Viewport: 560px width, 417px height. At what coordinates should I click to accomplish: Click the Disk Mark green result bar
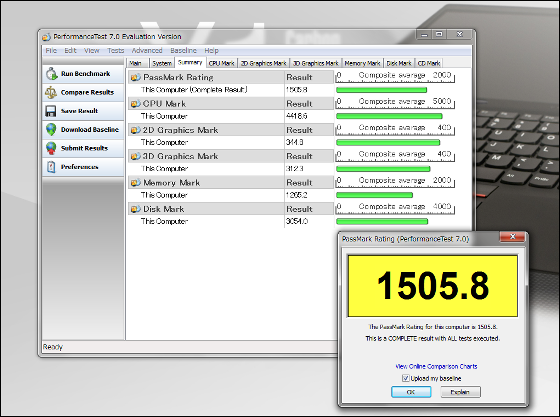pos(382,221)
